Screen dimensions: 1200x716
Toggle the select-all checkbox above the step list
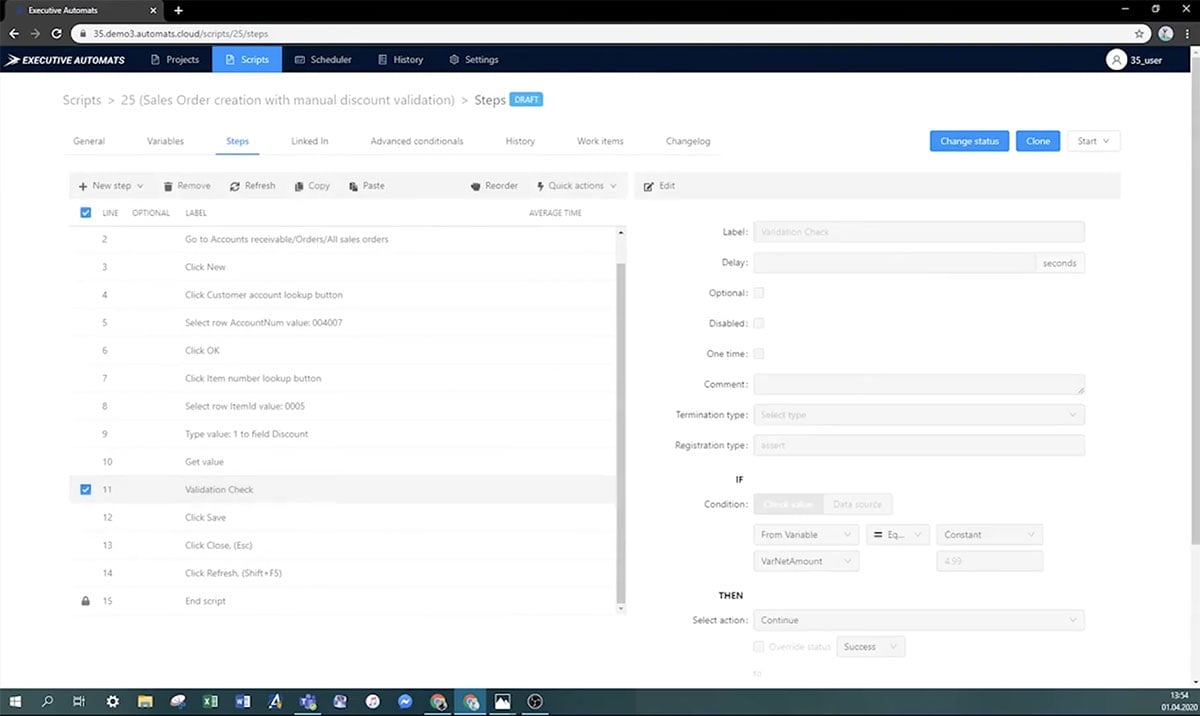[x=85, y=212]
